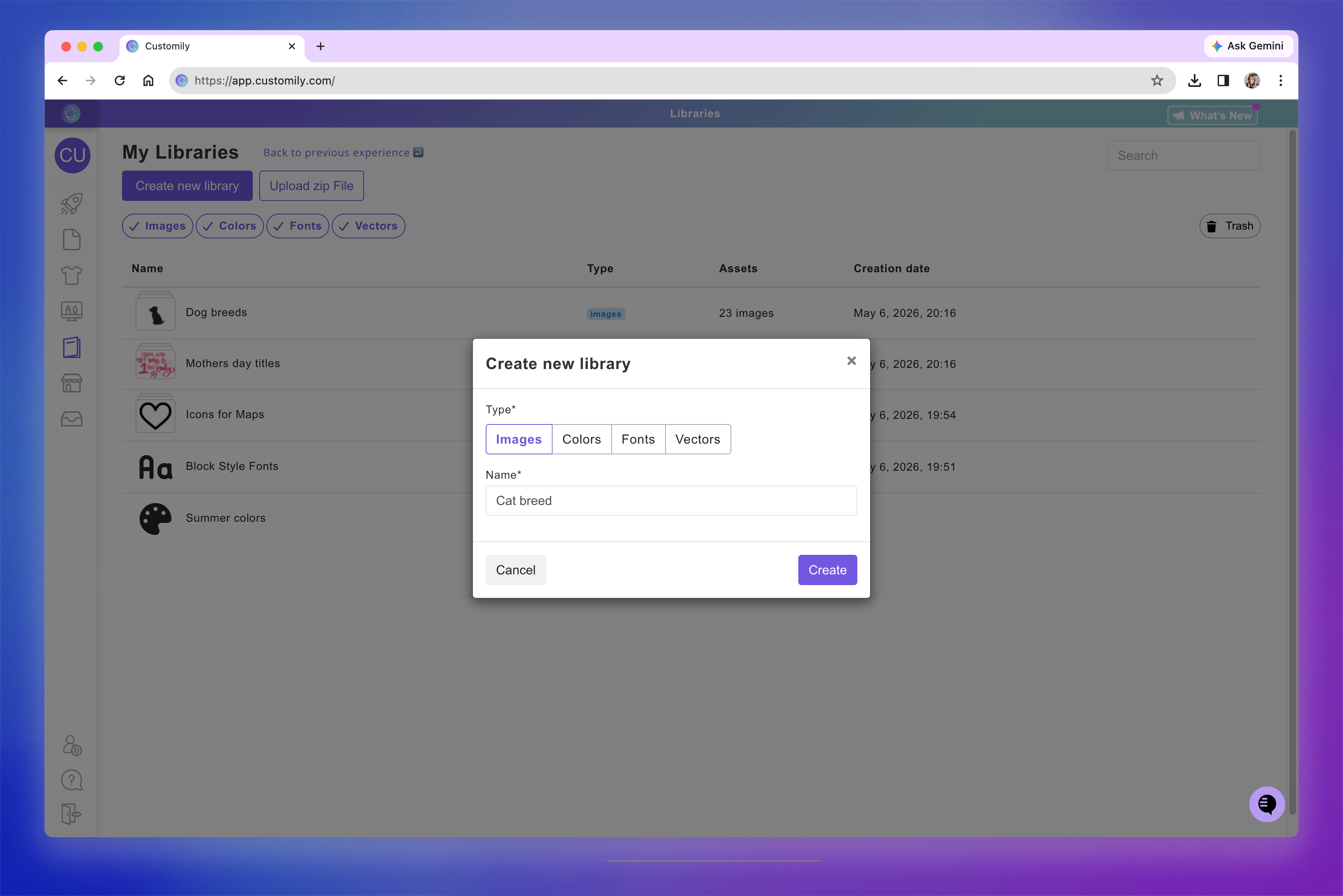The width and height of the screenshot is (1343, 896).
Task: Click the Mothers day titles name
Action: [233, 364]
